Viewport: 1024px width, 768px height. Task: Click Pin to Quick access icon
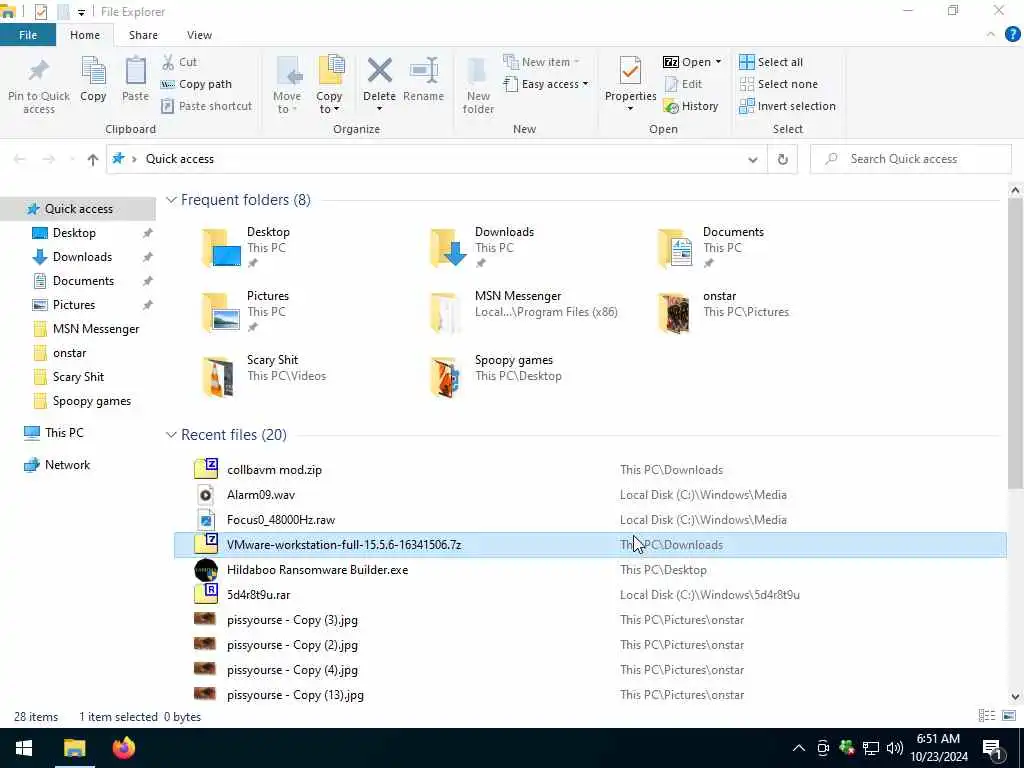[39, 71]
